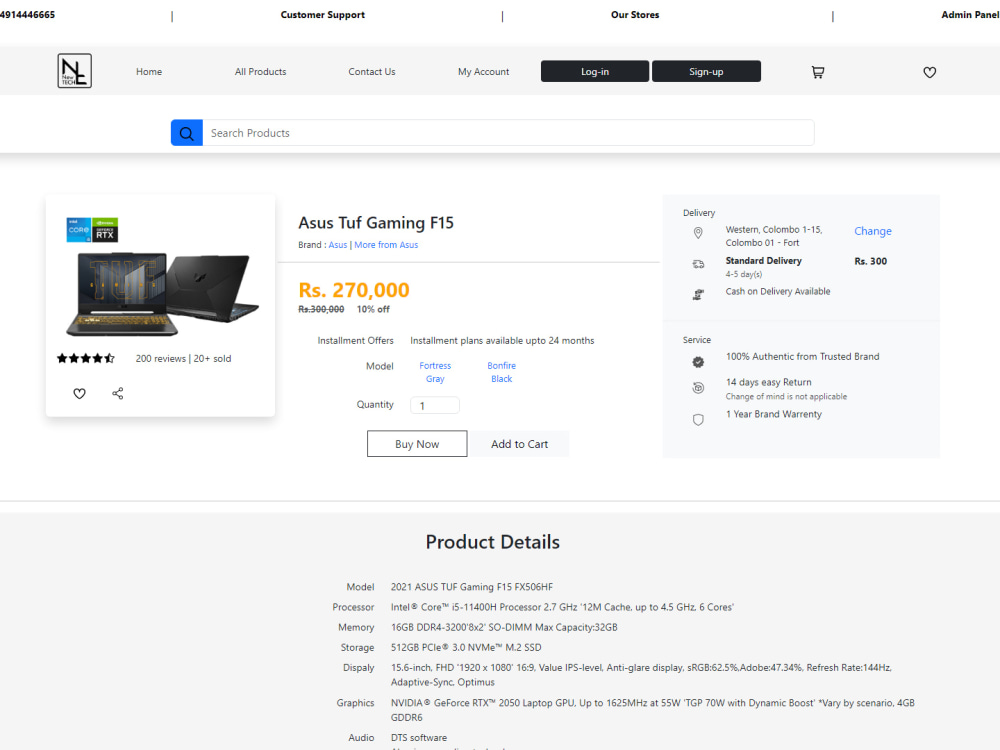Screen dimensions: 1000x750
Task: Click the Cash on Delivery icon
Action: coord(697,292)
